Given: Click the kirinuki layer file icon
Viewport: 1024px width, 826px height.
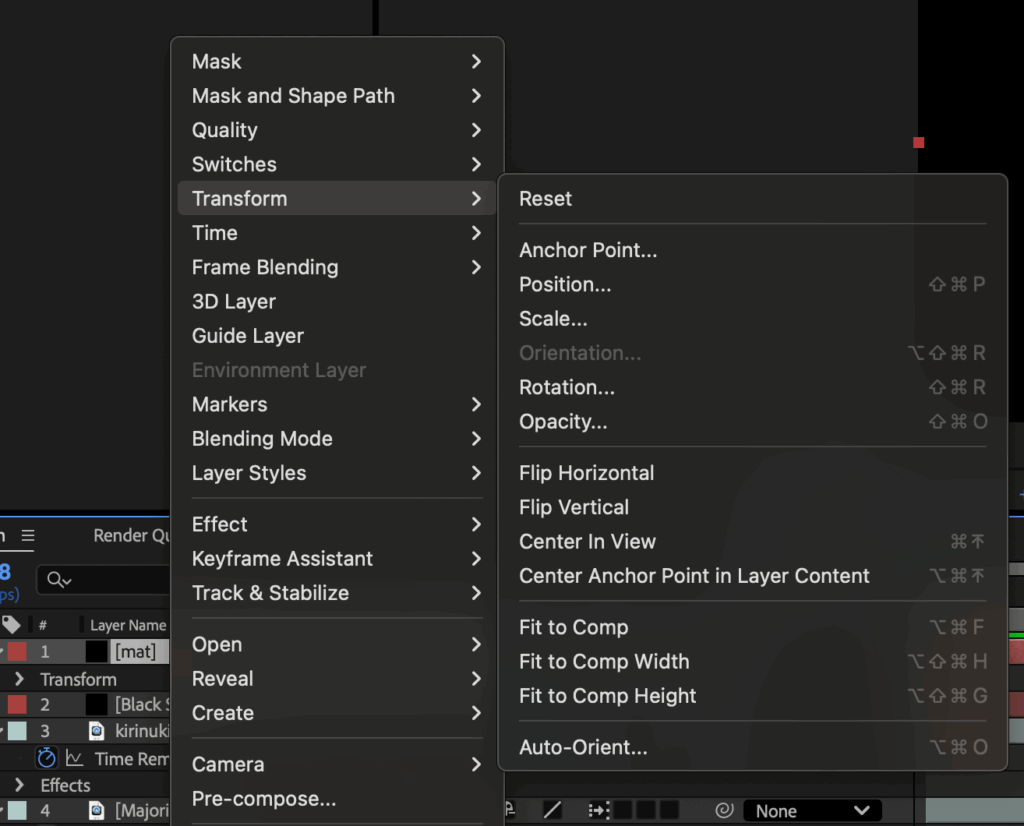Looking at the screenshot, I should 96,731.
